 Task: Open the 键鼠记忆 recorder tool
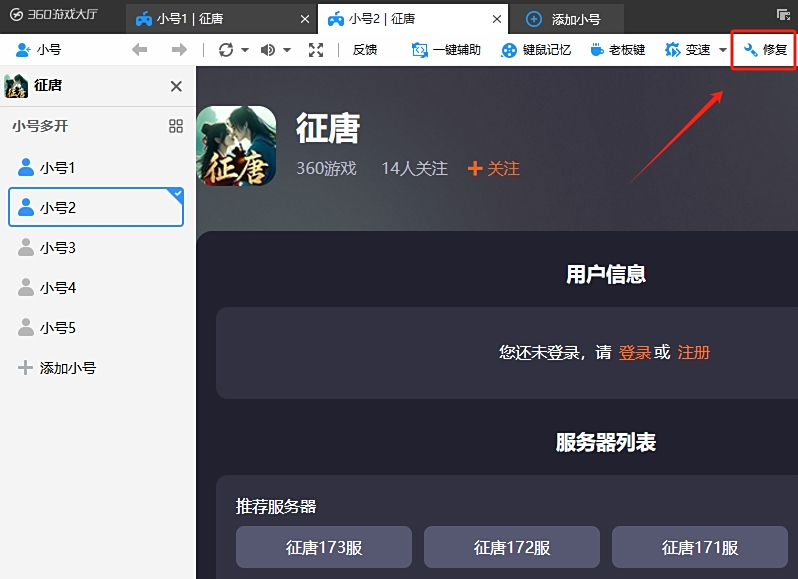[536, 50]
